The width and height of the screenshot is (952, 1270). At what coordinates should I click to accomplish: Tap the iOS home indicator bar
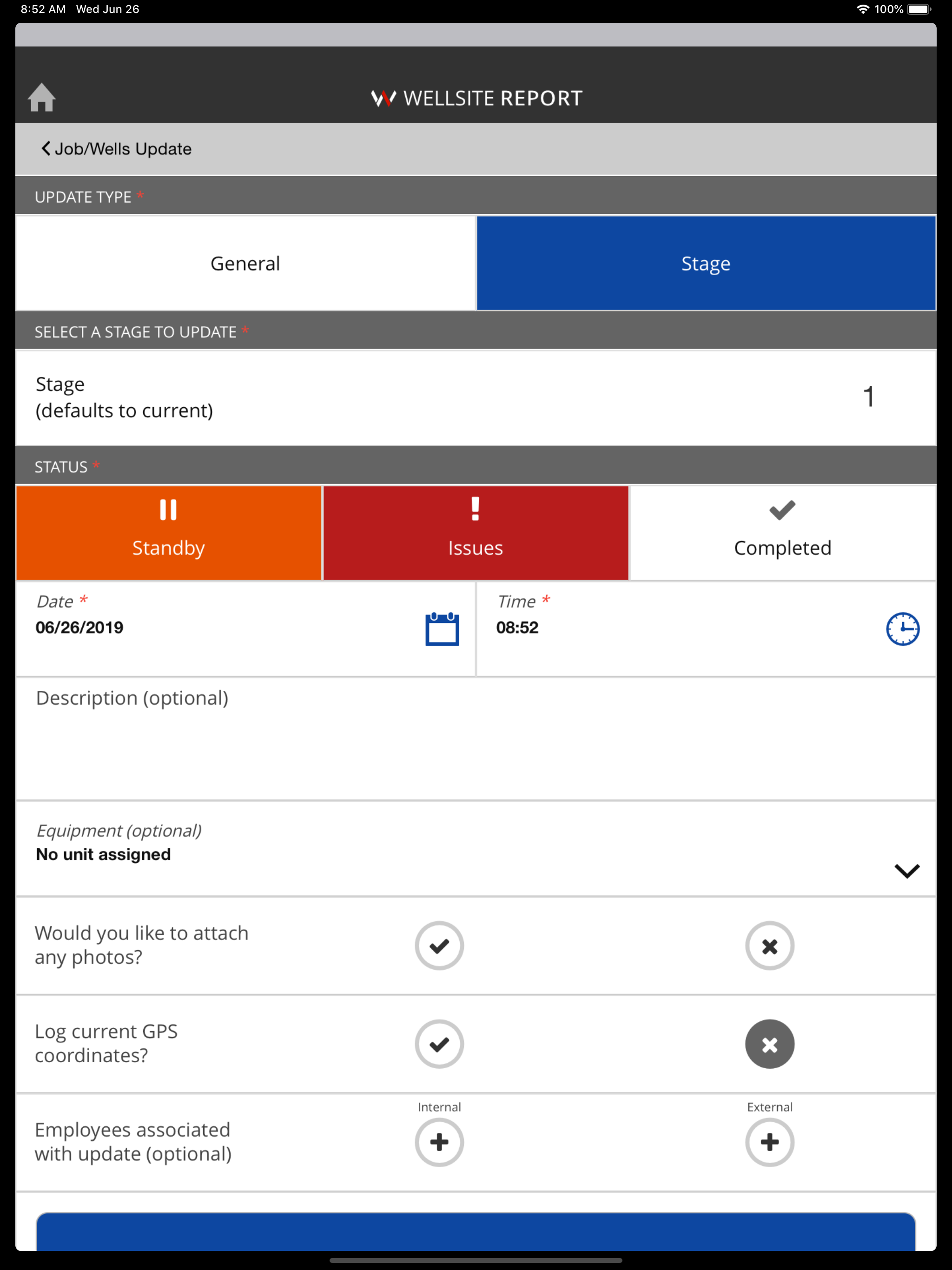(x=476, y=1261)
